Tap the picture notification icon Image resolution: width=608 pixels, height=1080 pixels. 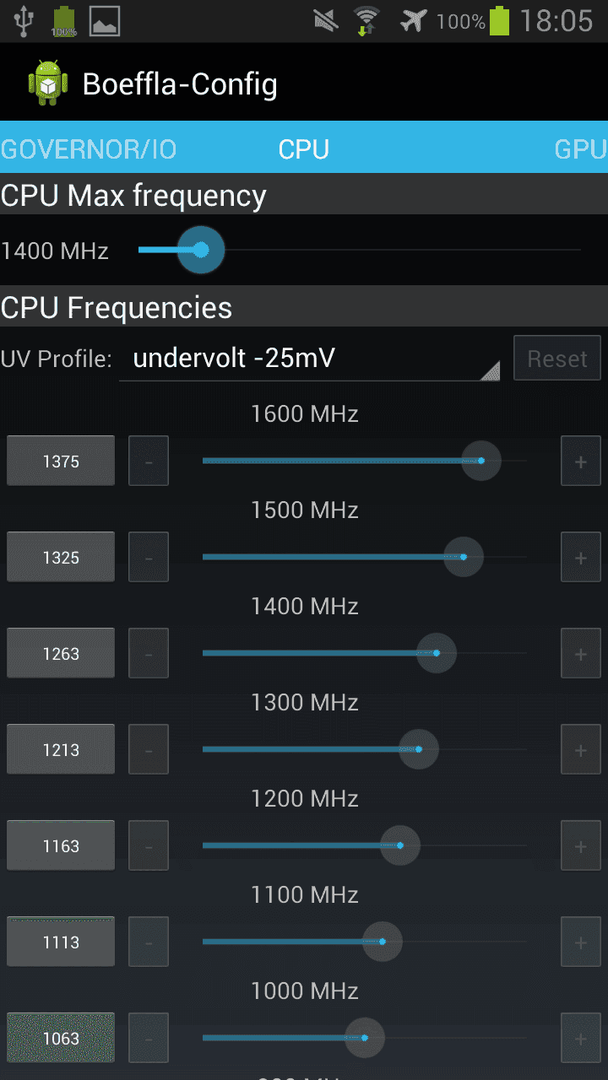point(105,21)
